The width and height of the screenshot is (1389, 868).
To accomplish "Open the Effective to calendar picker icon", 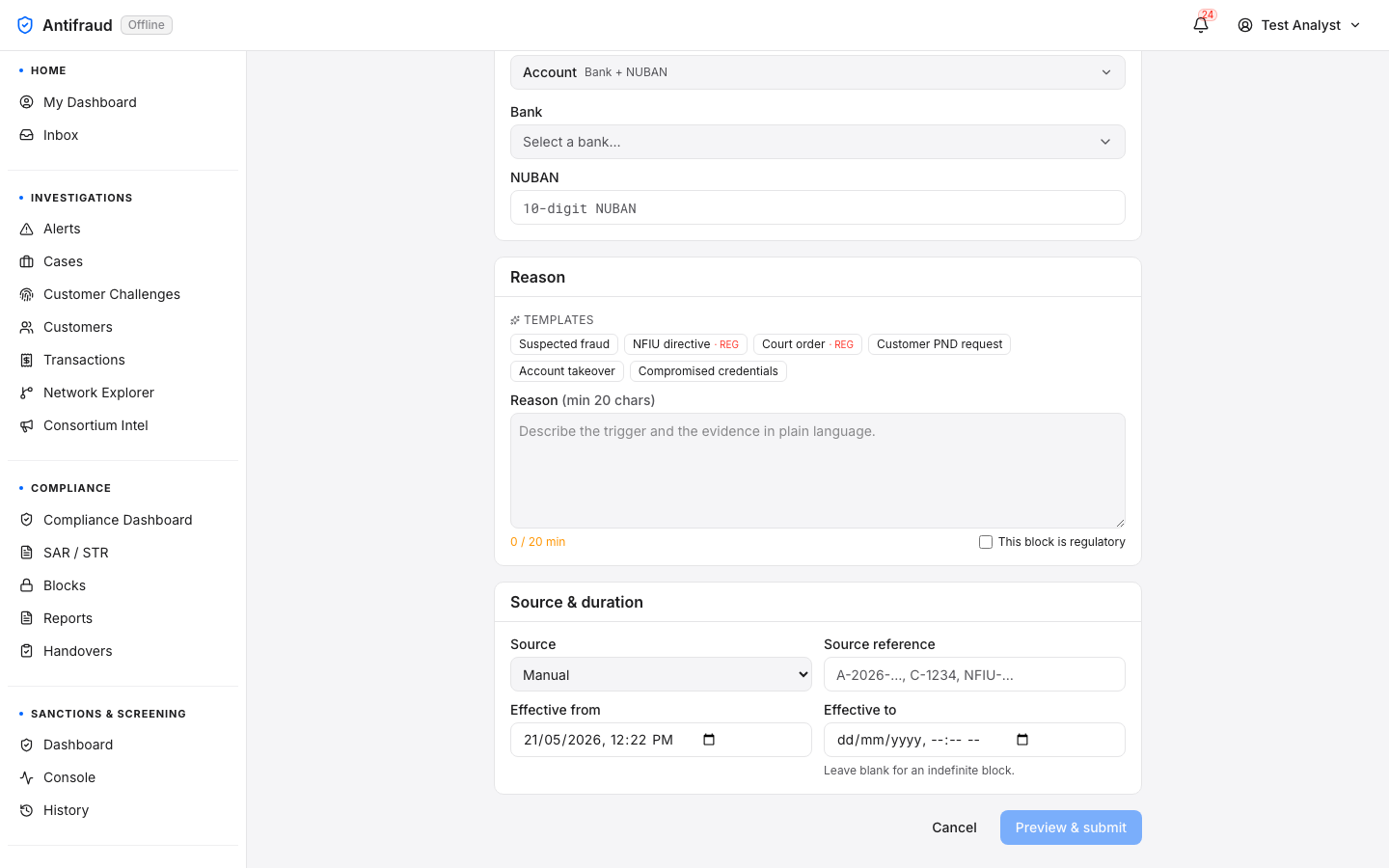I will point(1022,740).
